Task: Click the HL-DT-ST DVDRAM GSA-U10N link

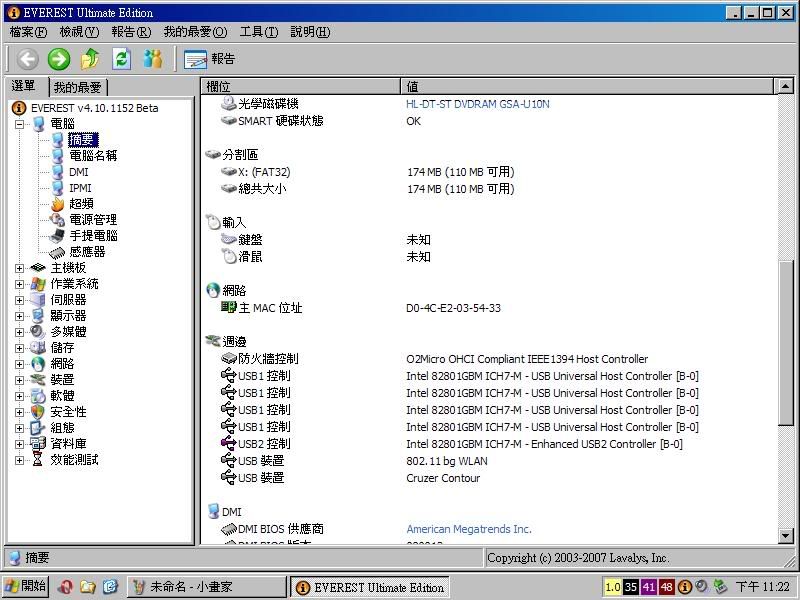Action: 478,104
